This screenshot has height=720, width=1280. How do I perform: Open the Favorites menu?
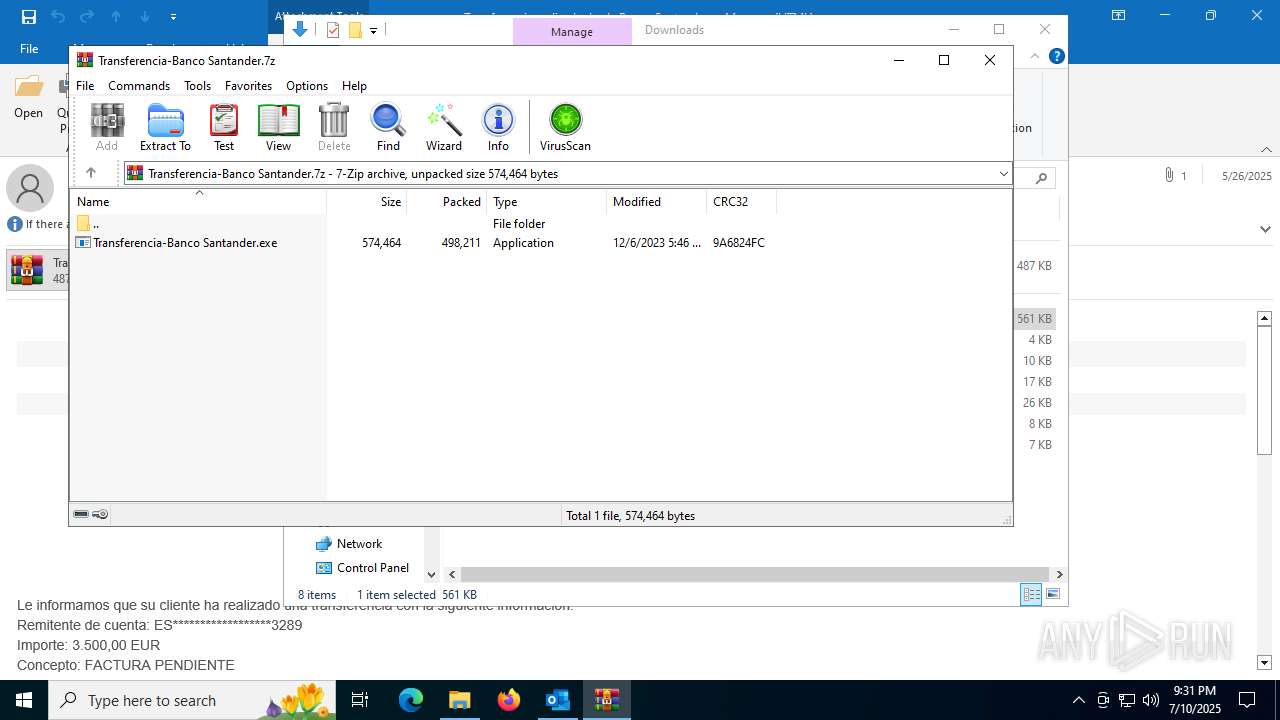[248, 86]
